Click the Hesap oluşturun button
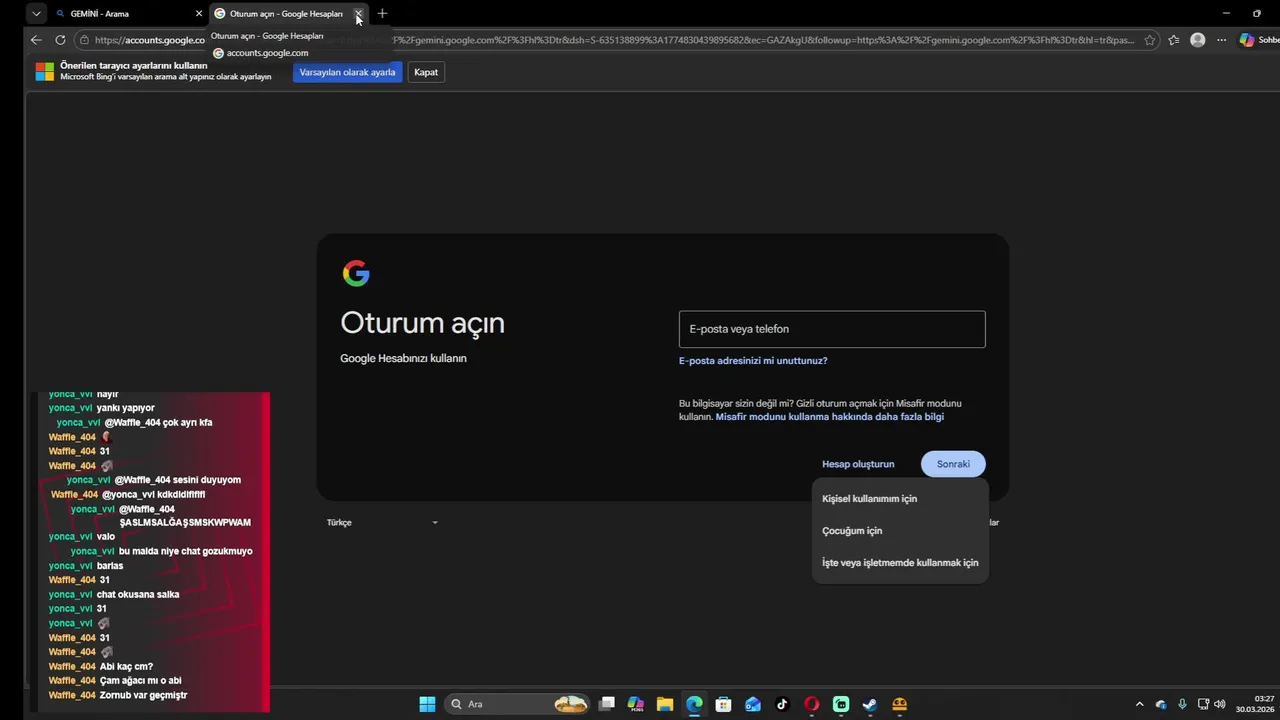1280x720 pixels. point(858,464)
